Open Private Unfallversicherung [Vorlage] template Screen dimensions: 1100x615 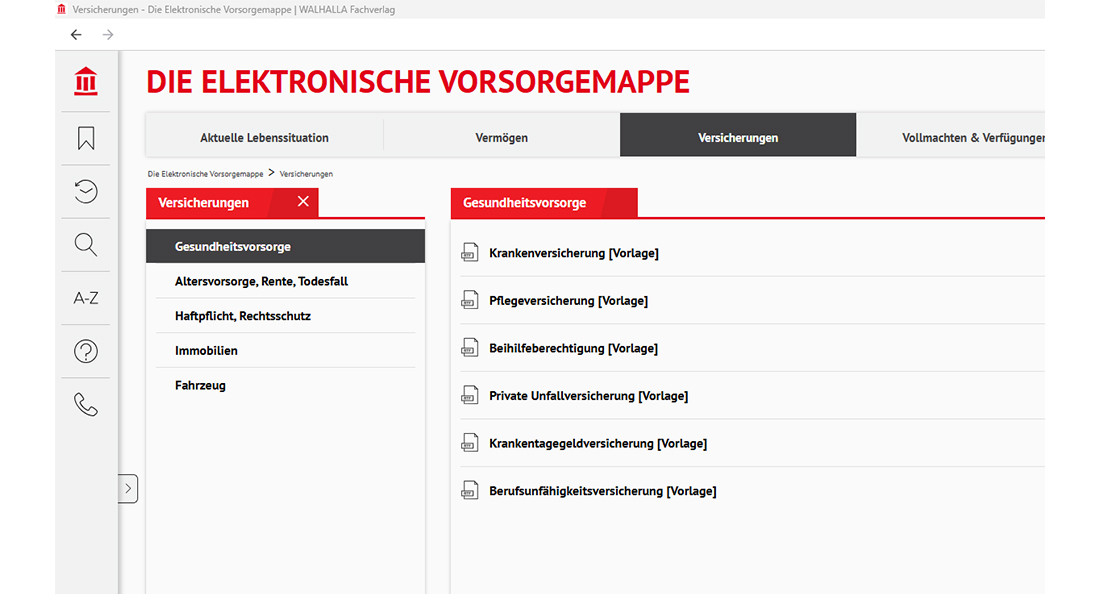pyautogui.click(x=589, y=396)
